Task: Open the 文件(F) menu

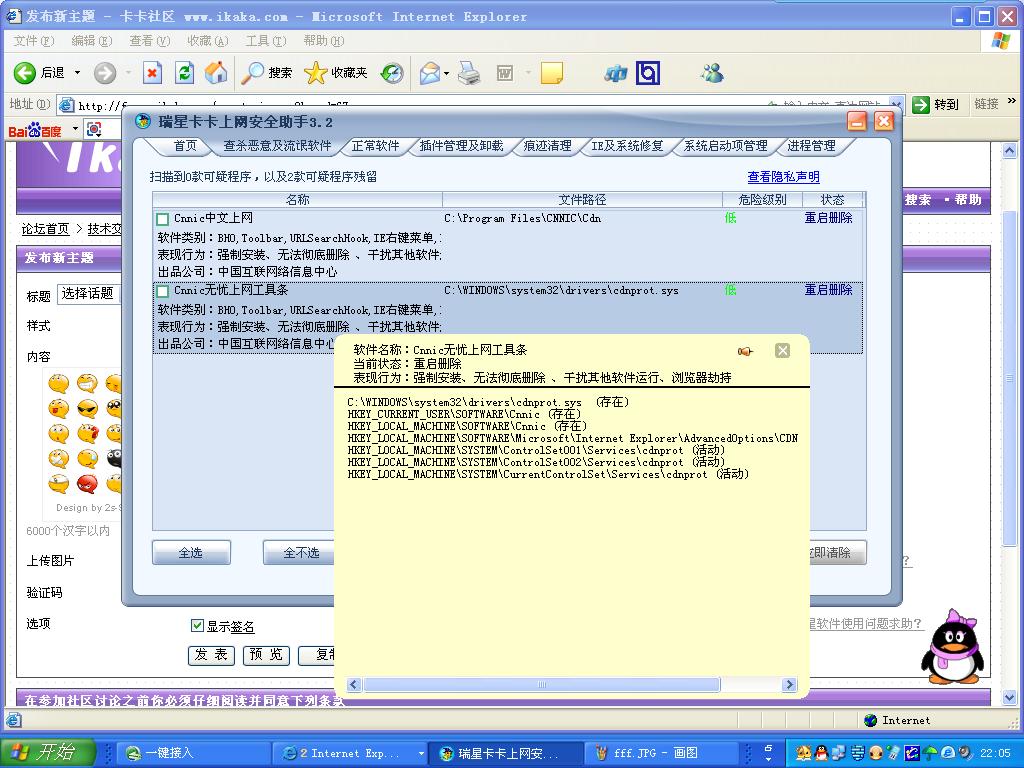Action: pos(33,41)
